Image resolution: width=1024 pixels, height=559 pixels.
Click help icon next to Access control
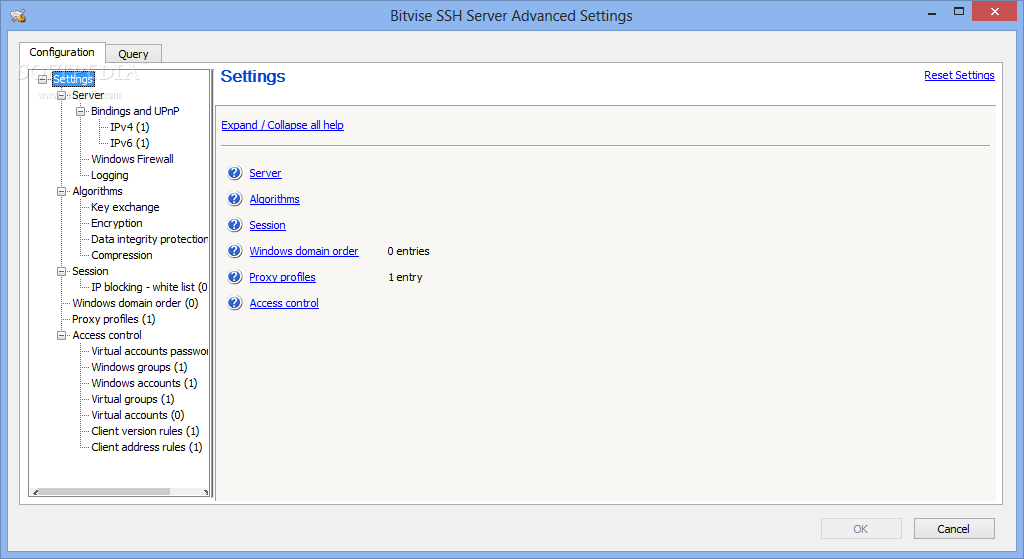click(x=234, y=303)
